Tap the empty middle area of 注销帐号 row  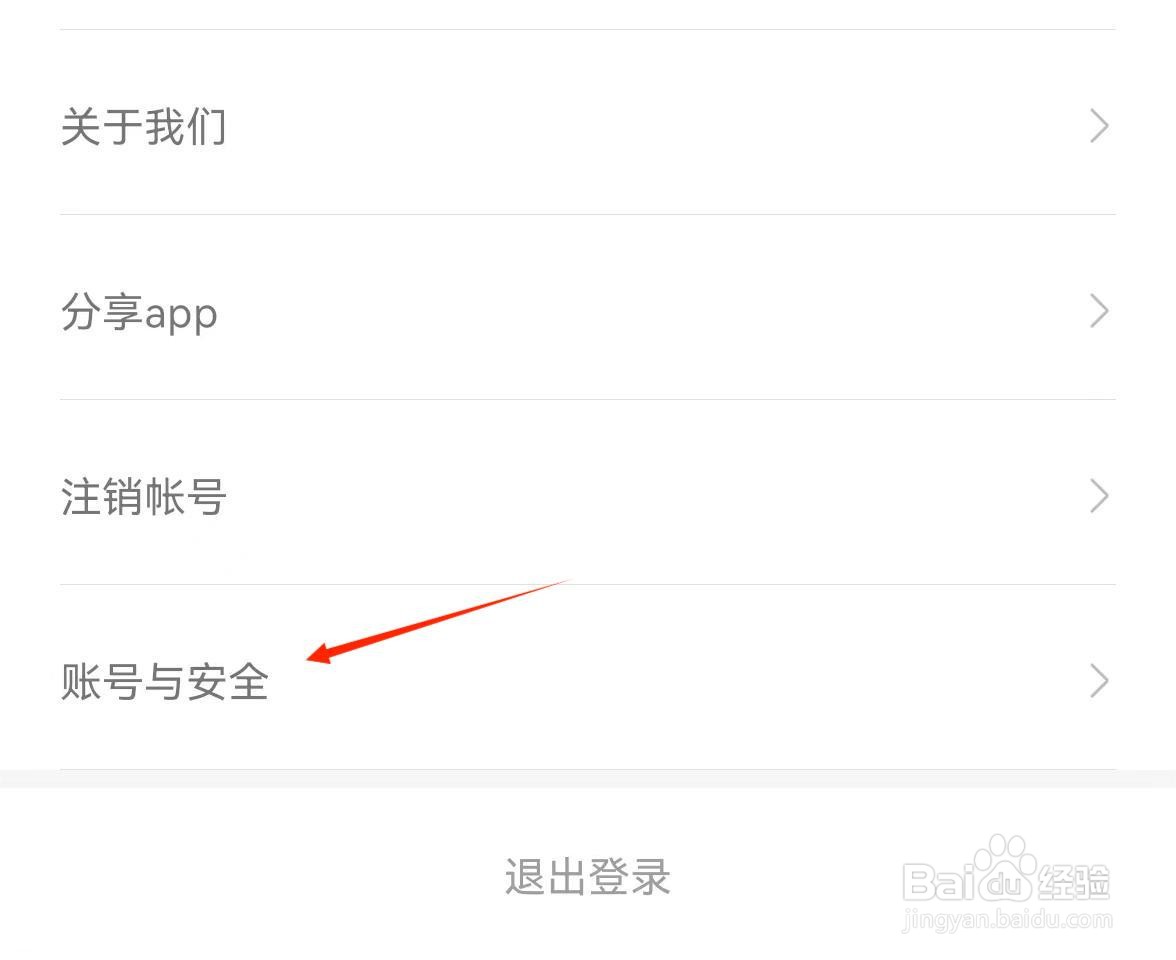pos(652,493)
